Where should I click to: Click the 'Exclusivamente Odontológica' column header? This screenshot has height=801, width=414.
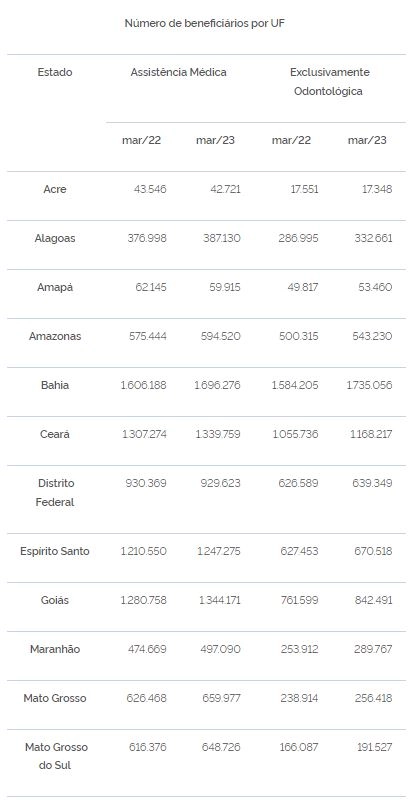[330, 82]
